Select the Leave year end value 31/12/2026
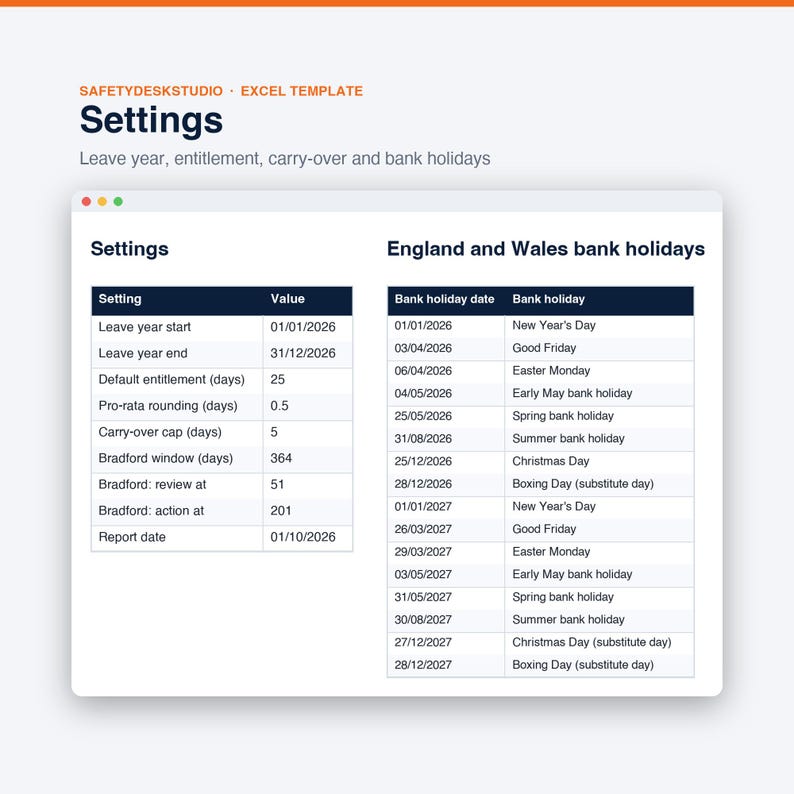The width and height of the screenshot is (794, 794). (x=303, y=353)
